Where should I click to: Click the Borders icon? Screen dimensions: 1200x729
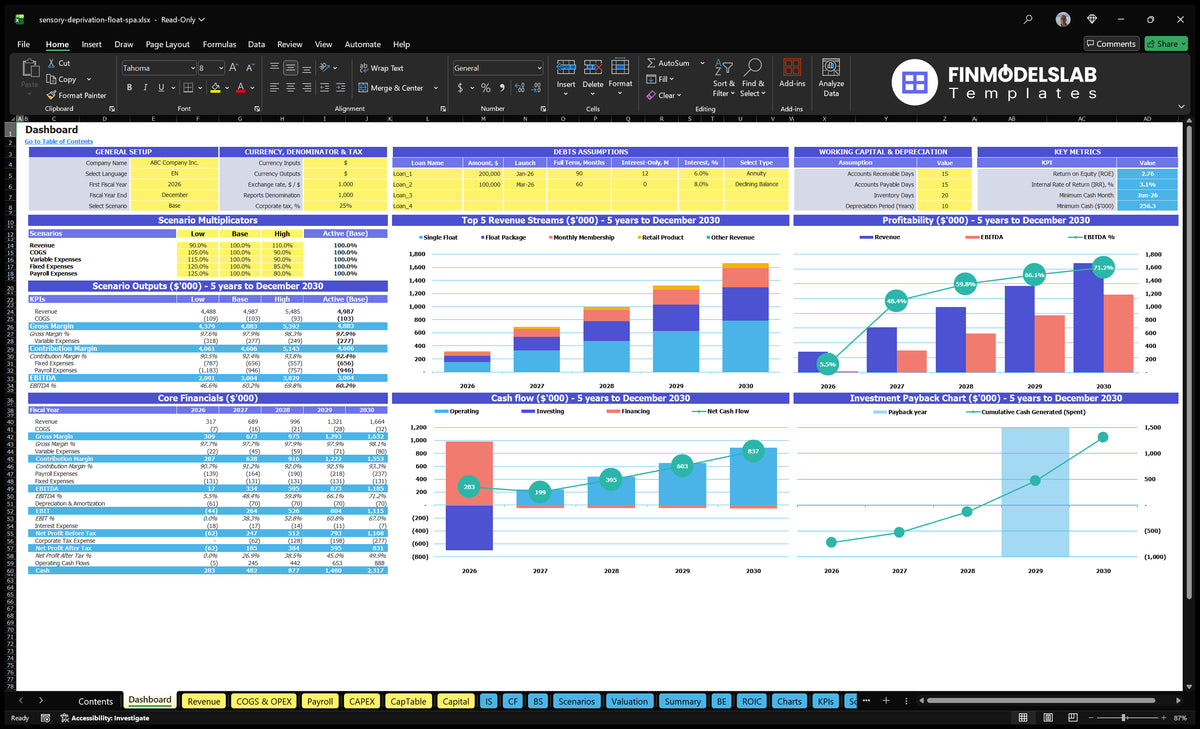pyautogui.click(x=188, y=88)
